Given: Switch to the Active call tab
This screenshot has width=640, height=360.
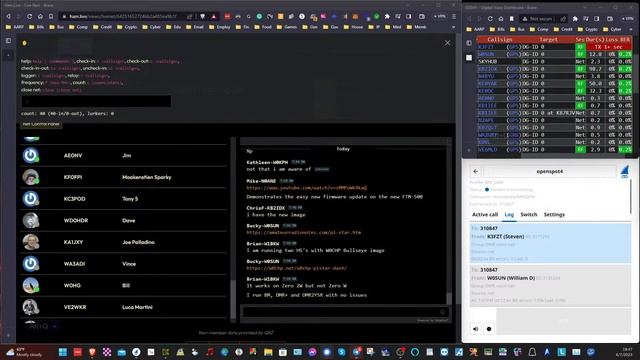Looking at the screenshot, I should [x=485, y=215].
